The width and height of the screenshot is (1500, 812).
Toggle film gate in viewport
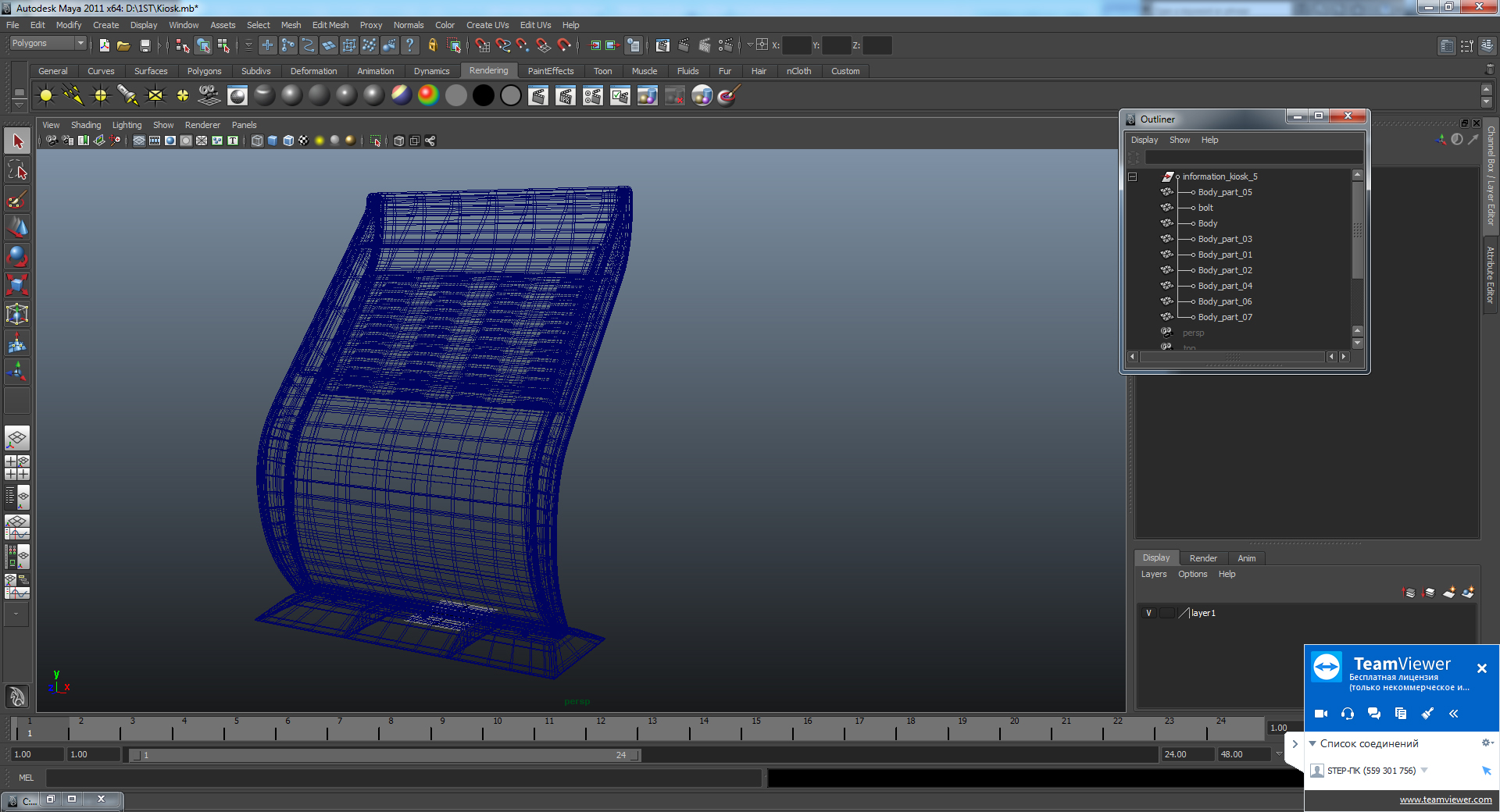[x=155, y=141]
